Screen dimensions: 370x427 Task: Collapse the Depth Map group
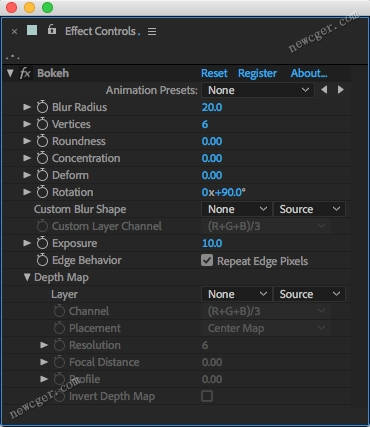pyautogui.click(x=27, y=277)
